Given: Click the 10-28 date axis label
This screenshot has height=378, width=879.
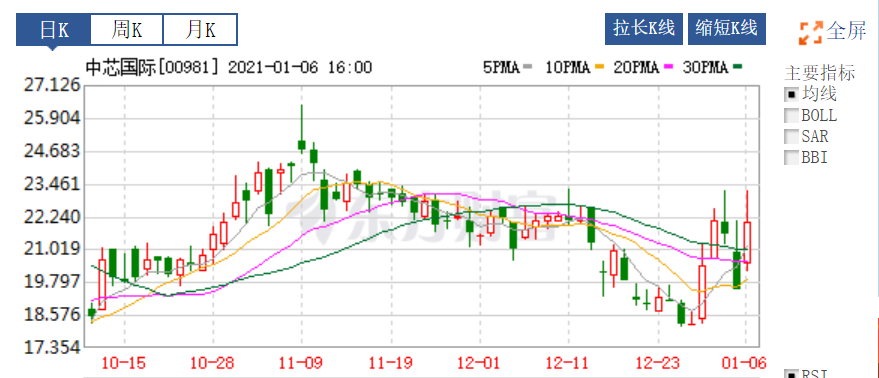Looking at the screenshot, I should [x=212, y=363].
